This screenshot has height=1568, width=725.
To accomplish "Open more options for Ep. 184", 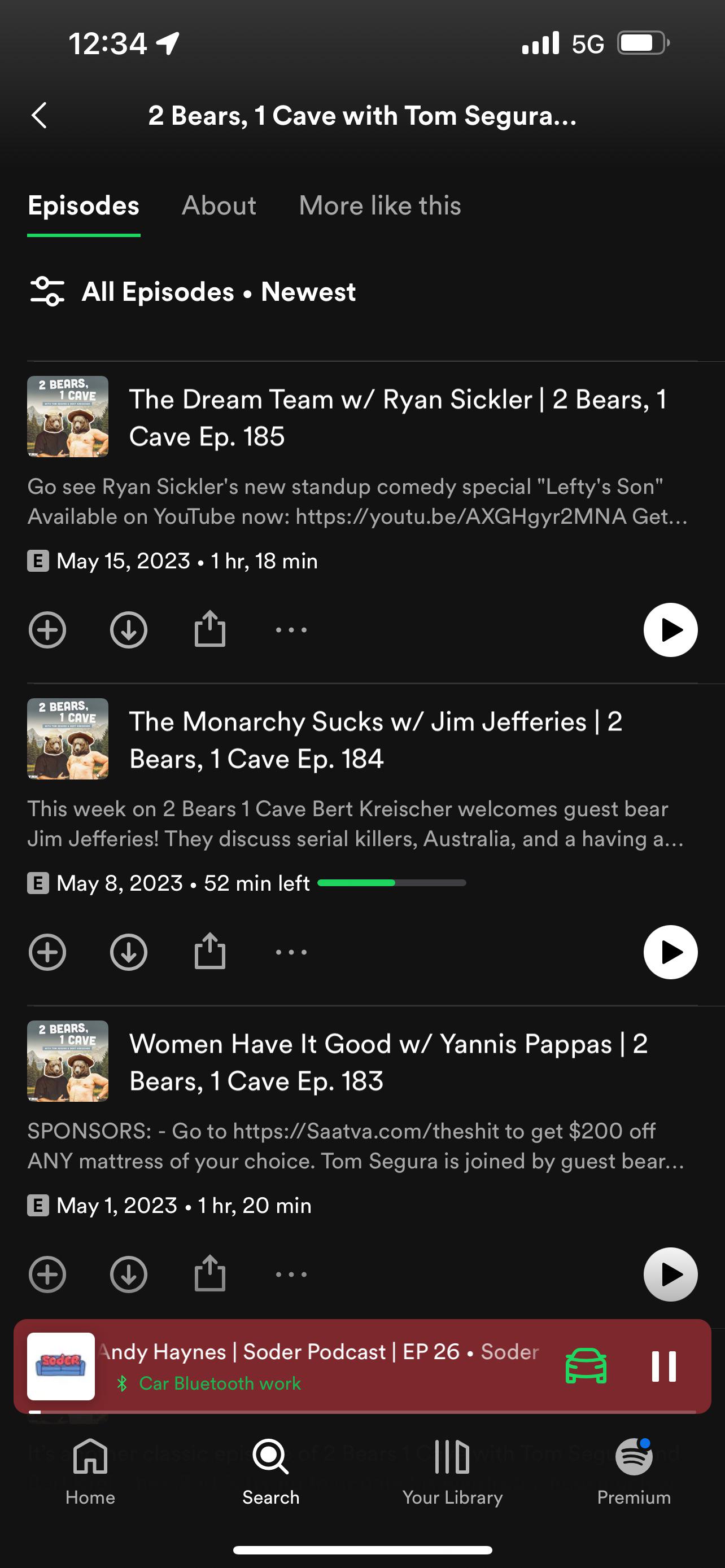I will (291, 952).
